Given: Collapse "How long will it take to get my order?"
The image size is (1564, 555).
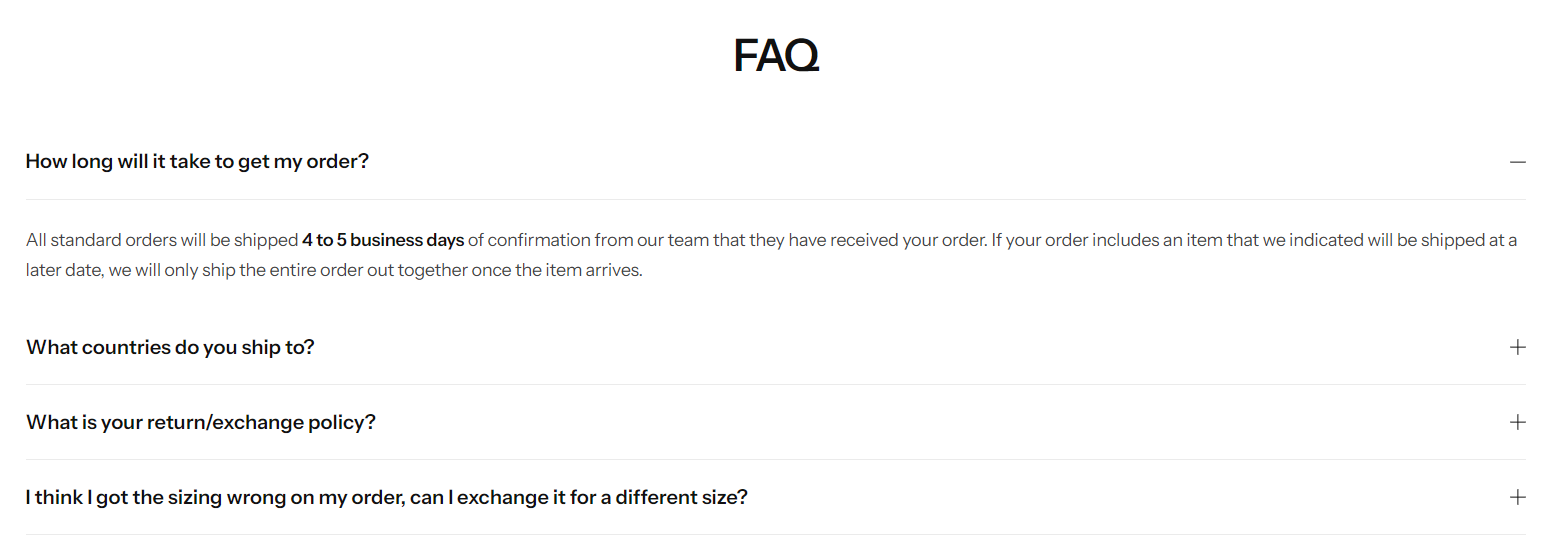Looking at the screenshot, I should (x=197, y=162).
